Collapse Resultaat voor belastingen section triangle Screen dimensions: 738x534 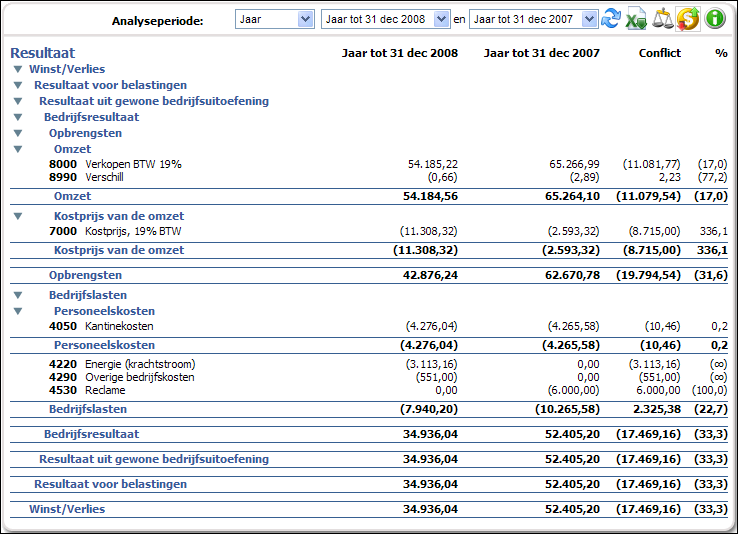point(18,85)
